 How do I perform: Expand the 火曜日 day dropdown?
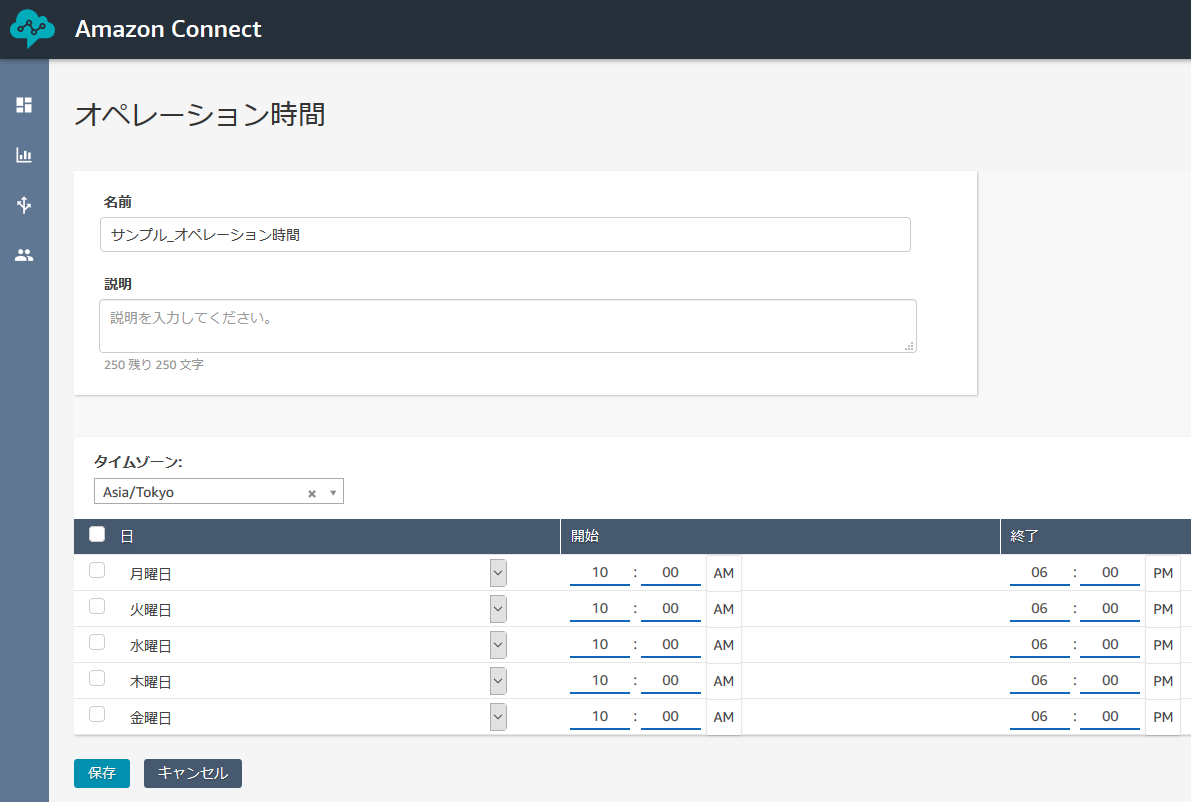click(x=498, y=609)
